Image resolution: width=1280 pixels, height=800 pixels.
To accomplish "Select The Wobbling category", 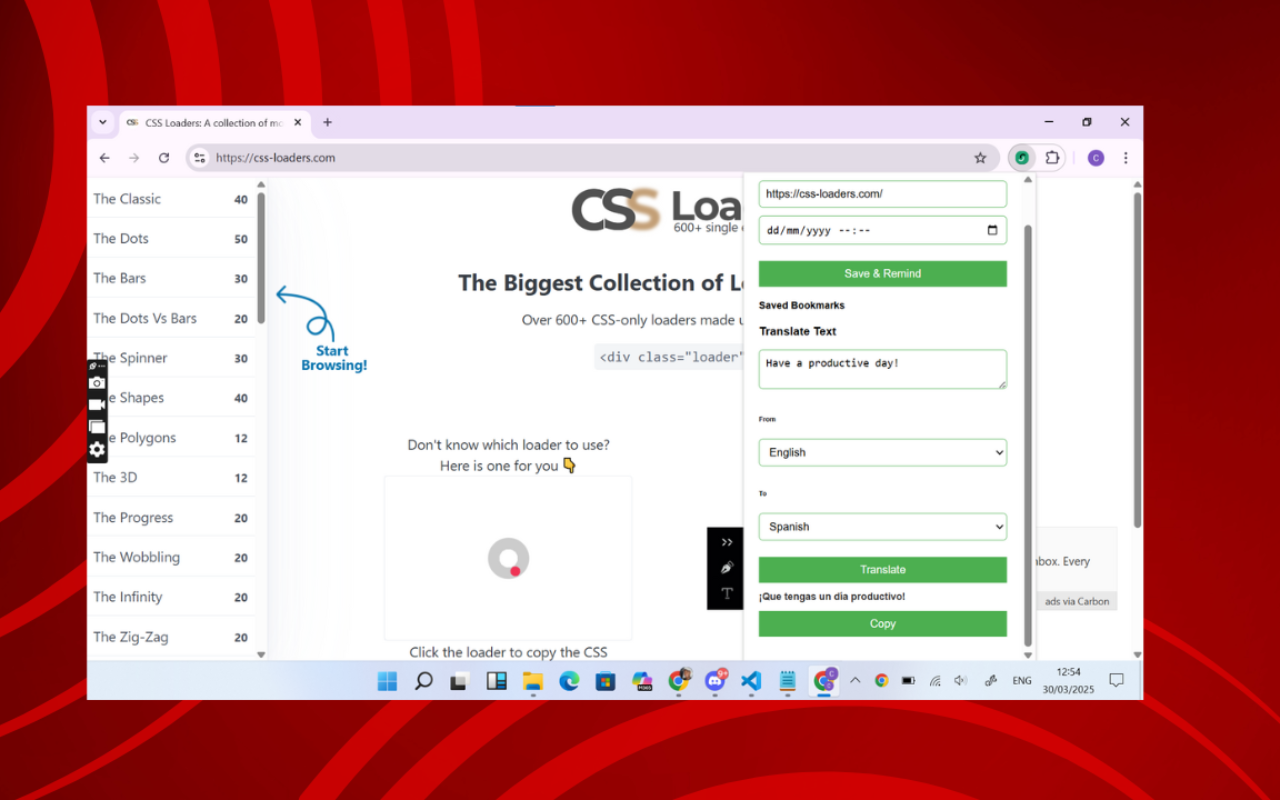I will click(x=171, y=558).
